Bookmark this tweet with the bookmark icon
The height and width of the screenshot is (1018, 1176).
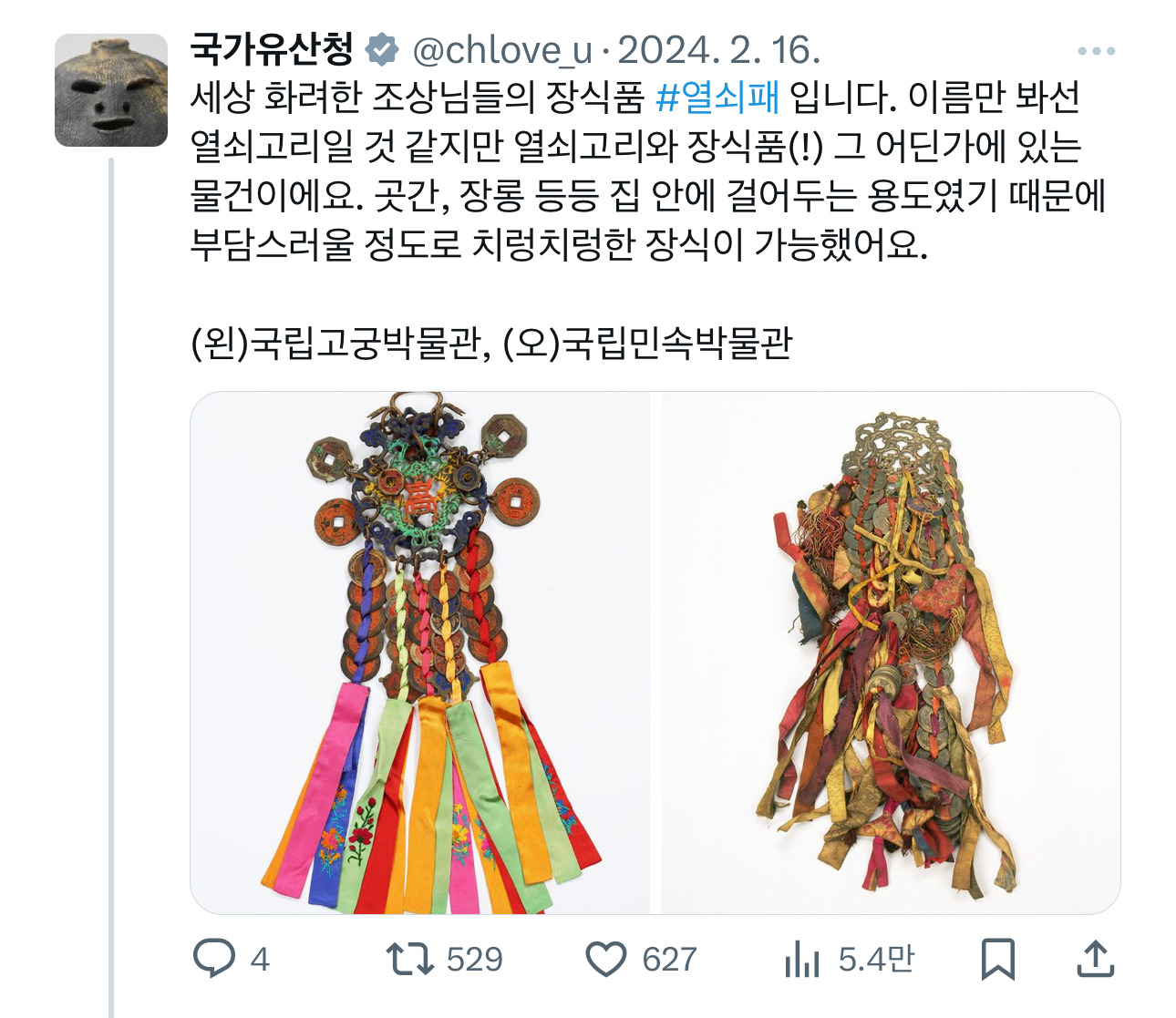coord(997,960)
